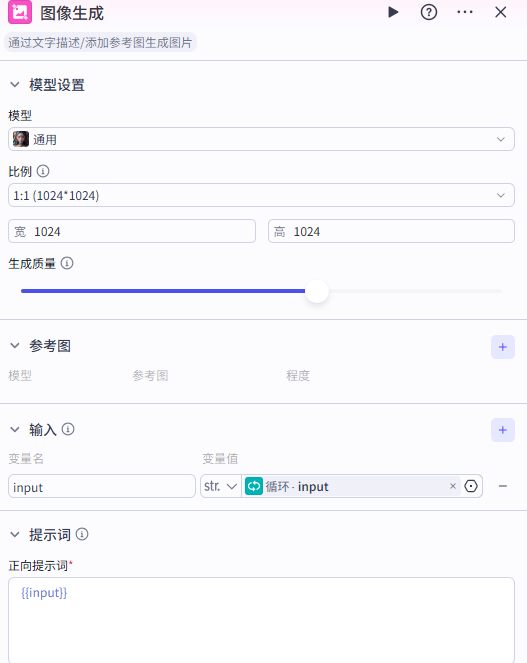The width and height of the screenshot is (527, 663).
Task: Add a new reference image entry
Action: [x=503, y=347]
